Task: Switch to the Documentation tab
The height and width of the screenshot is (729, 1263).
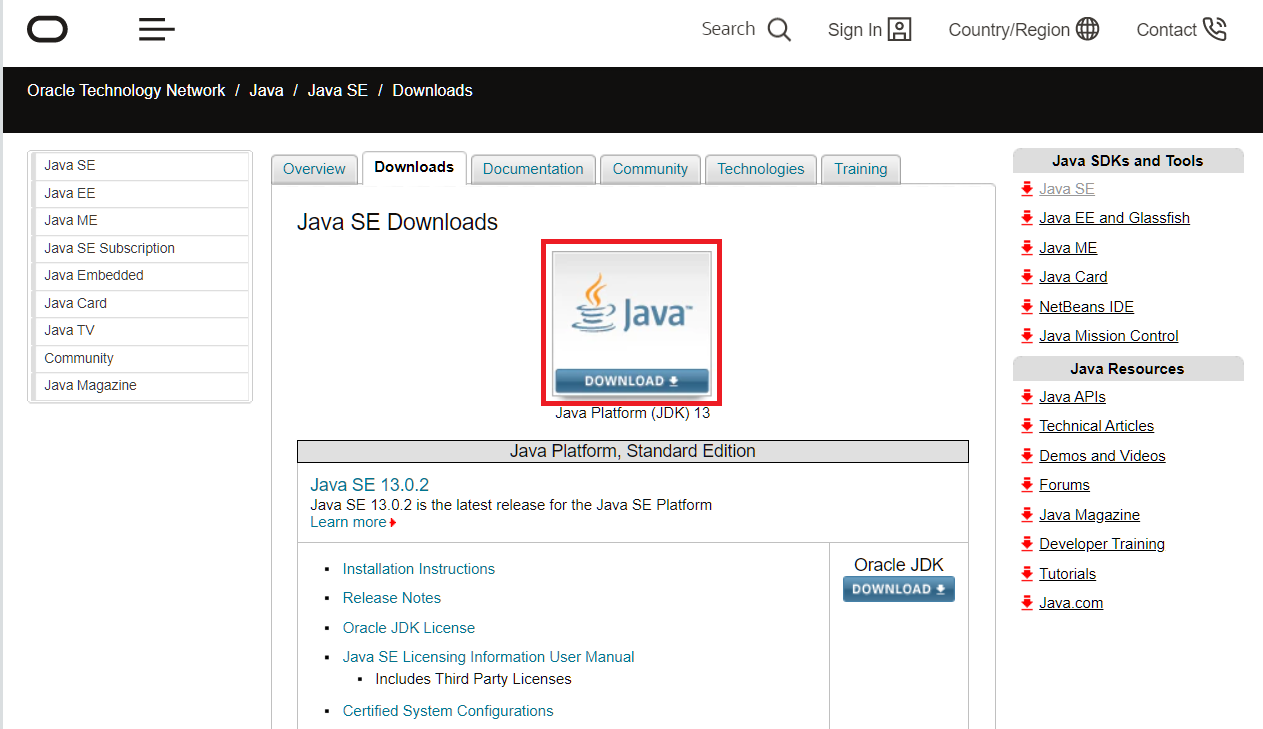Action: click(x=533, y=168)
